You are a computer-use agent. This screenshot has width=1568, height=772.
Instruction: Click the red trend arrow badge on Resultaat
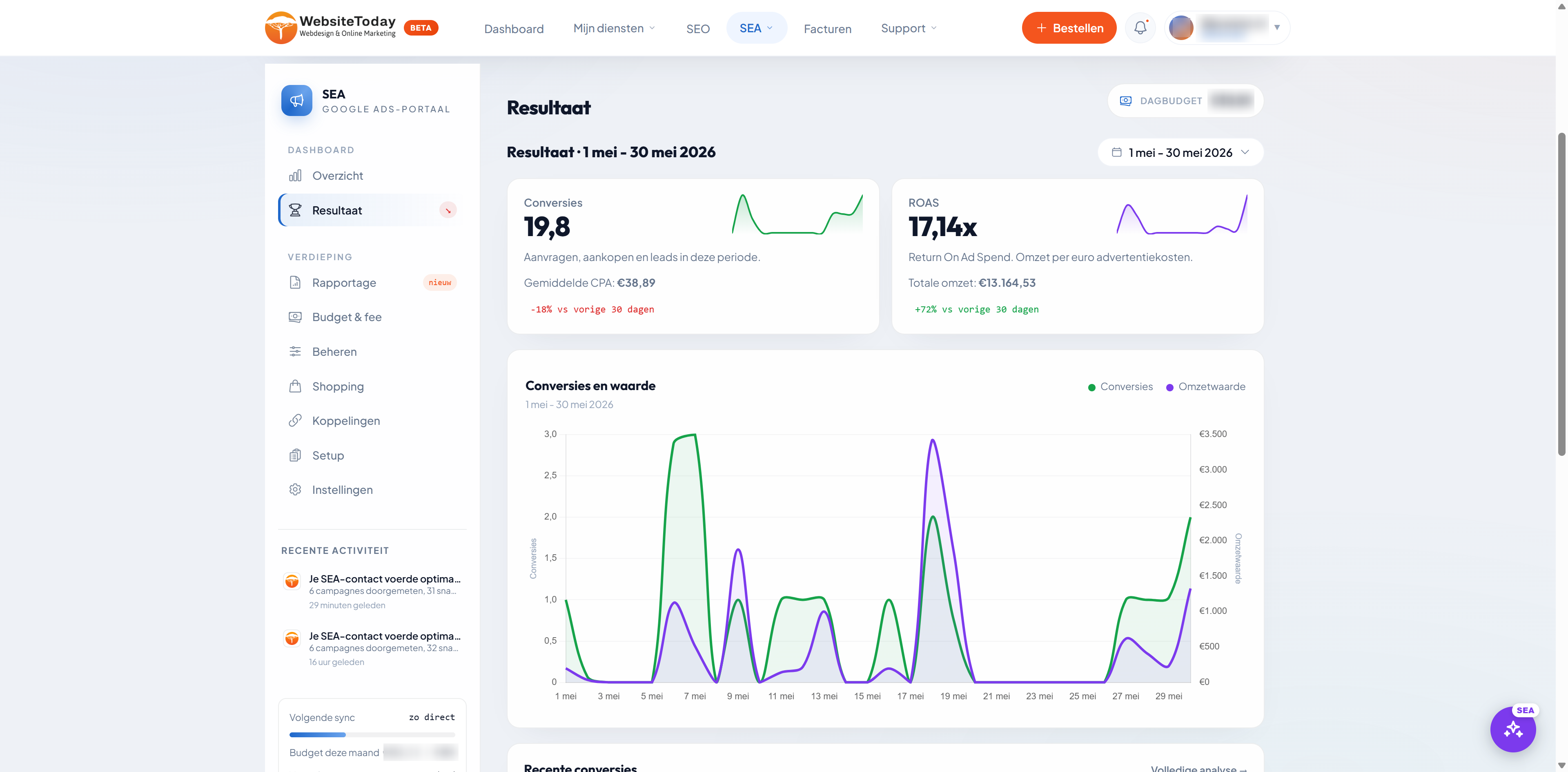point(448,210)
